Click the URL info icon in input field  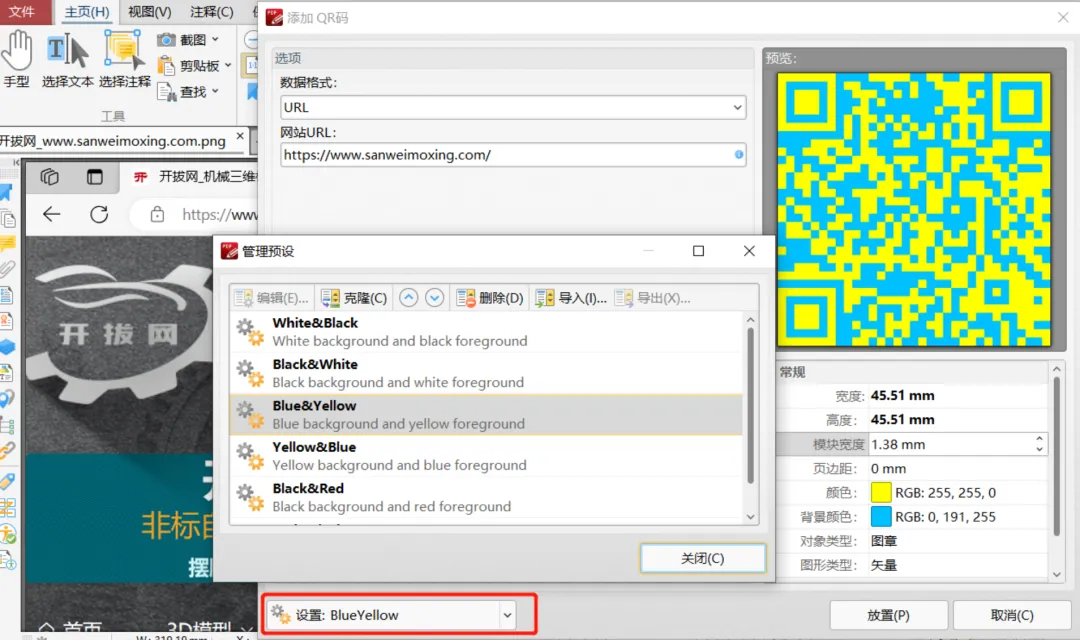738,154
